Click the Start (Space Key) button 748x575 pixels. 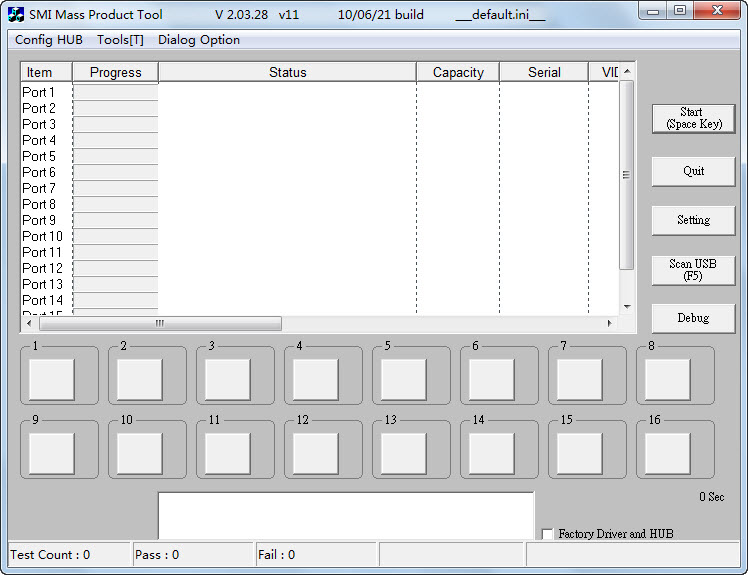pos(694,118)
